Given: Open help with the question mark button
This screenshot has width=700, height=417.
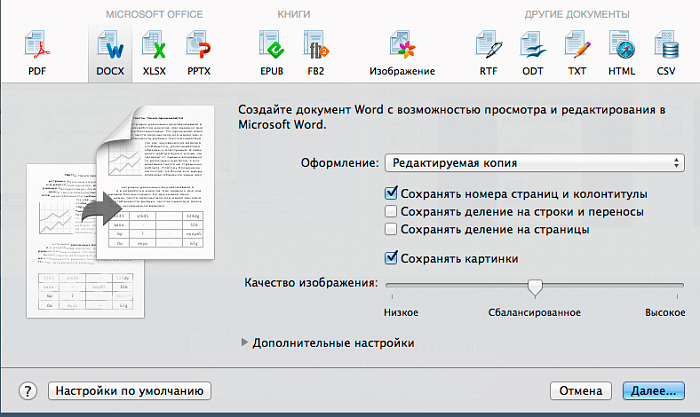Looking at the screenshot, I should [28, 391].
